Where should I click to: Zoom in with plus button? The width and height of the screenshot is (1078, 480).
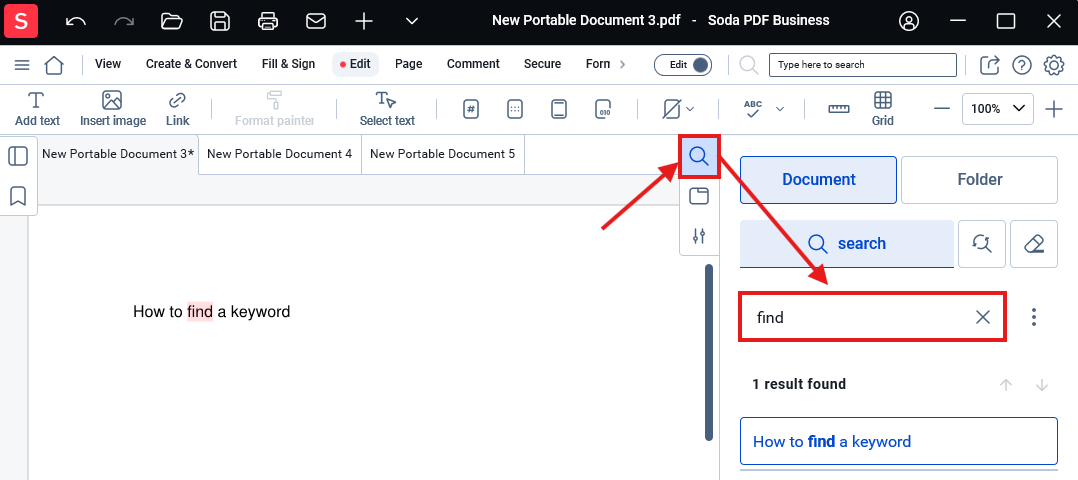point(1054,109)
